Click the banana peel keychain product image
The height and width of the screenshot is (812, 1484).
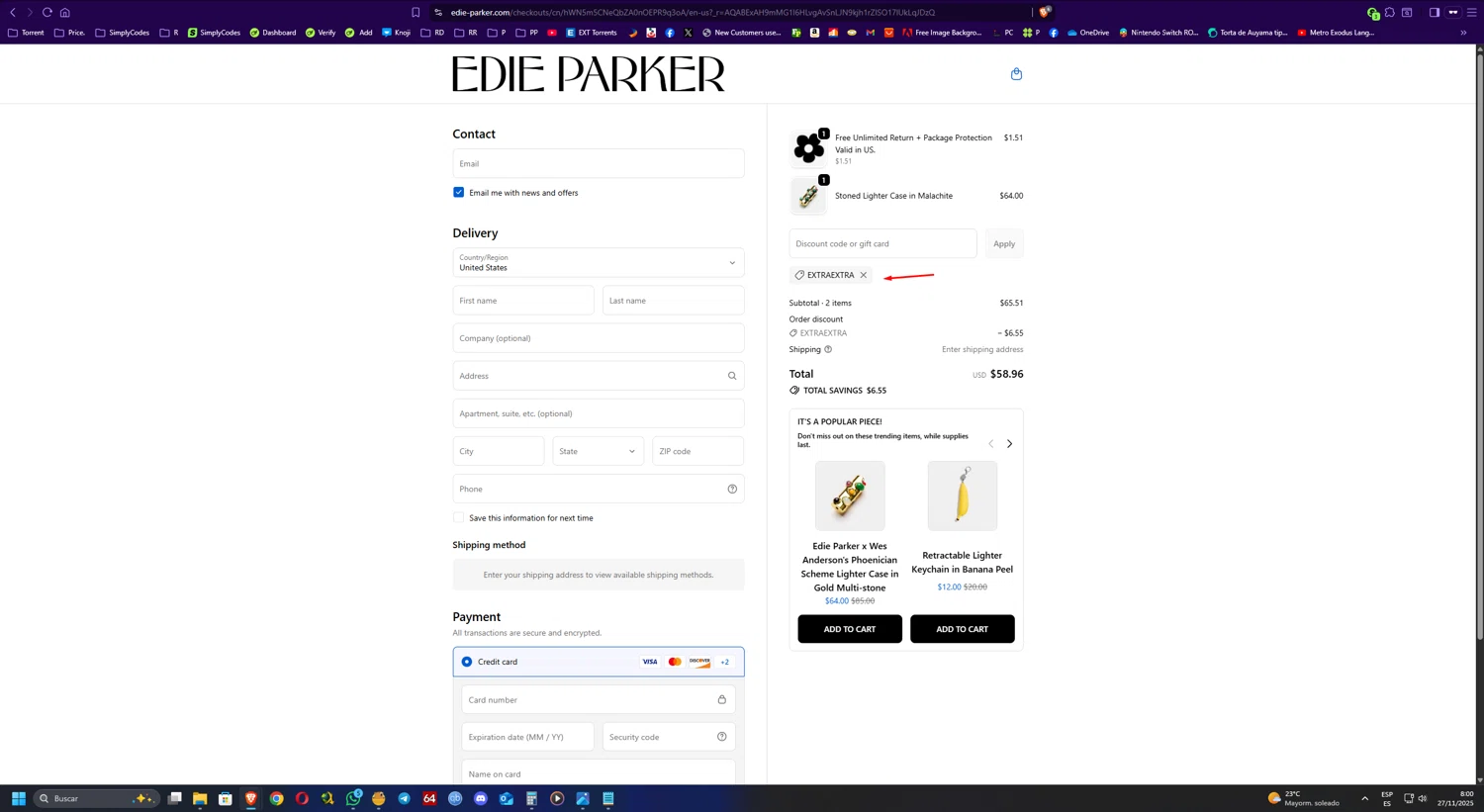pos(963,496)
